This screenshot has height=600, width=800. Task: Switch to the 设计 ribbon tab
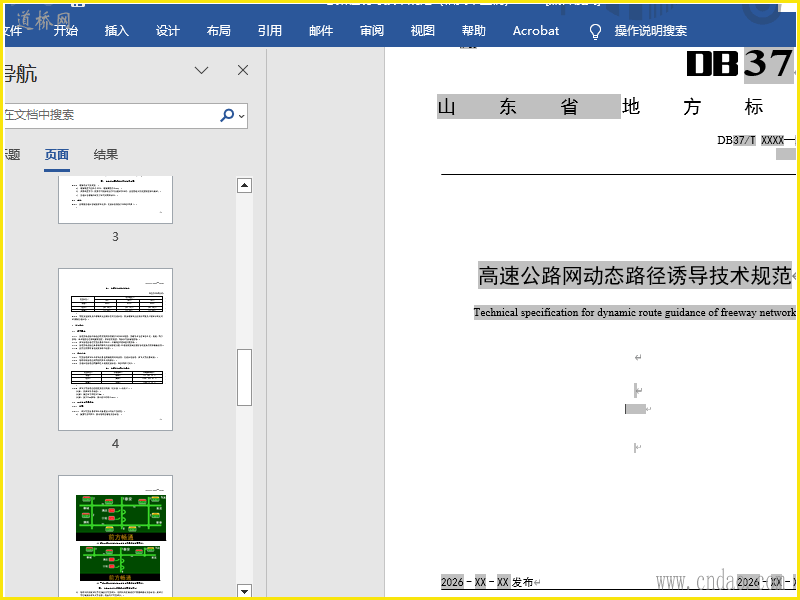click(168, 31)
